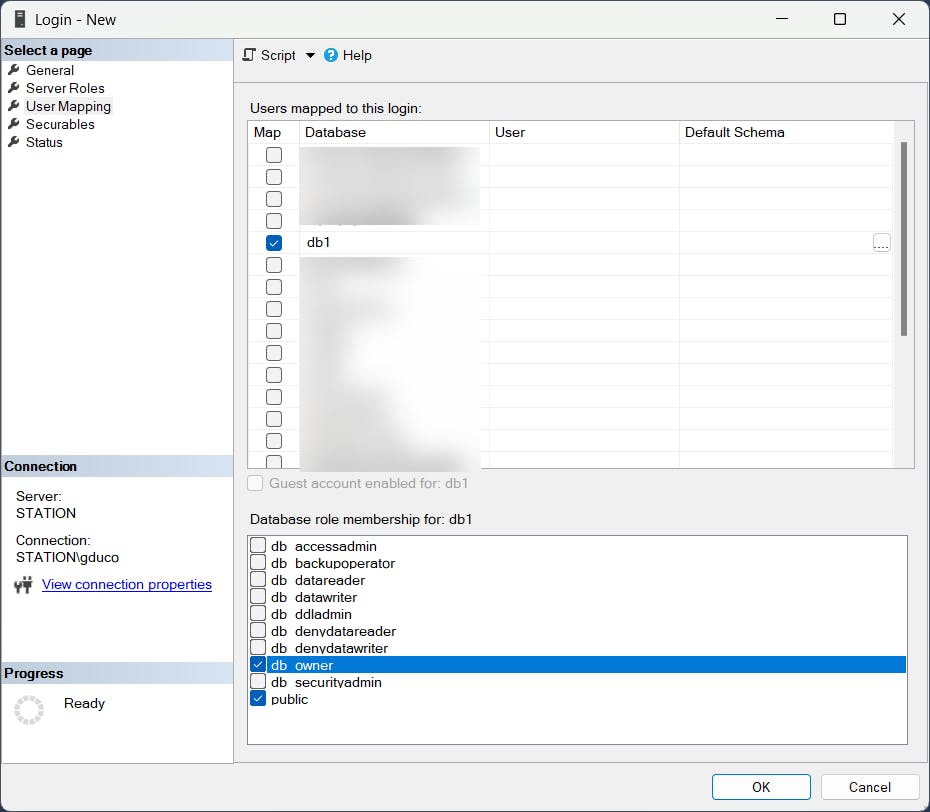Screen dimensions: 930x812
Task: Click the database list vertical scrollbar
Action: [904, 238]
